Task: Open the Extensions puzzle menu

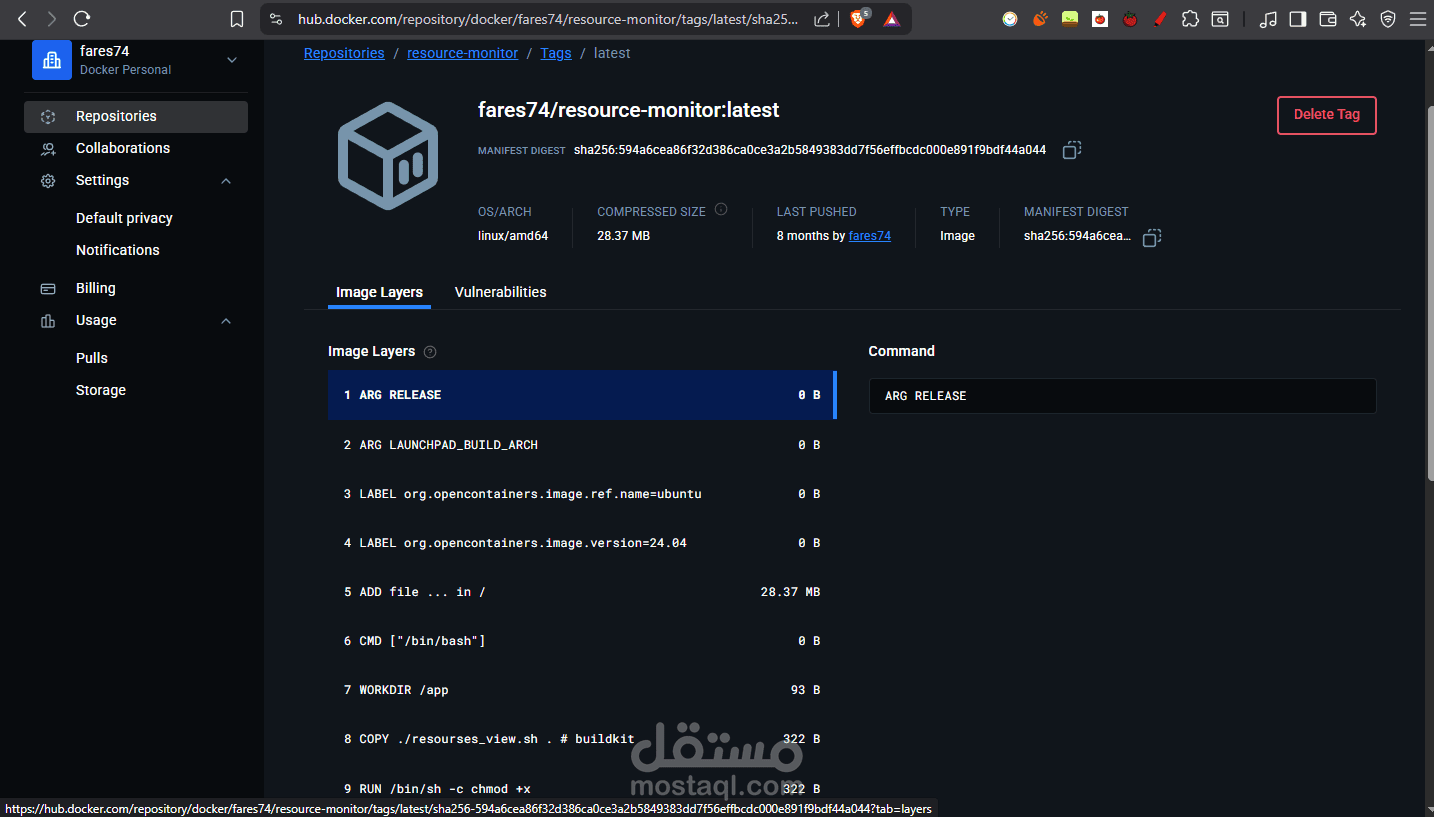Action: (x=1190, y=19)
